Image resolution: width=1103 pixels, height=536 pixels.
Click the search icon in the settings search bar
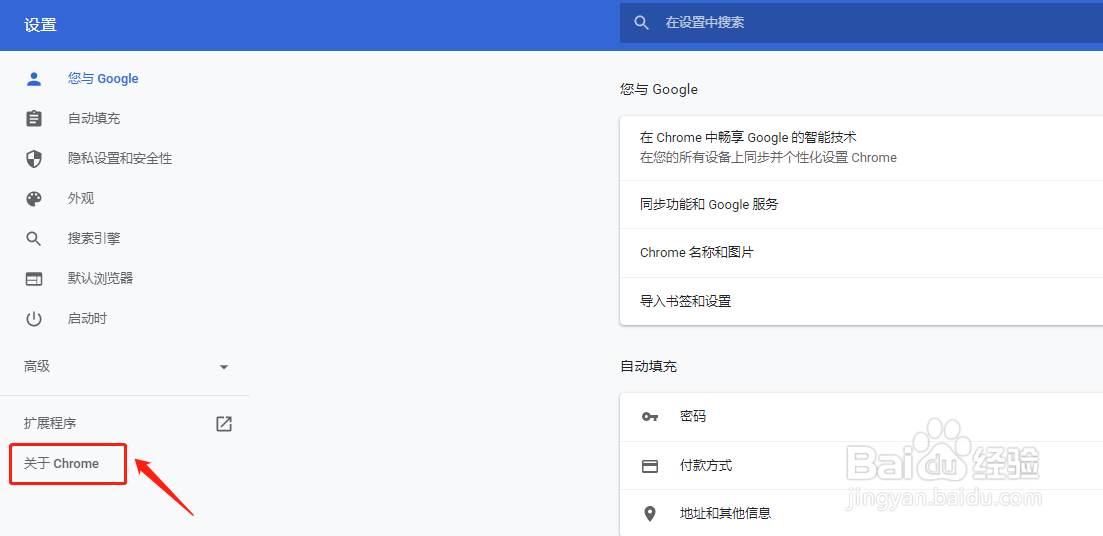(642, 23)
